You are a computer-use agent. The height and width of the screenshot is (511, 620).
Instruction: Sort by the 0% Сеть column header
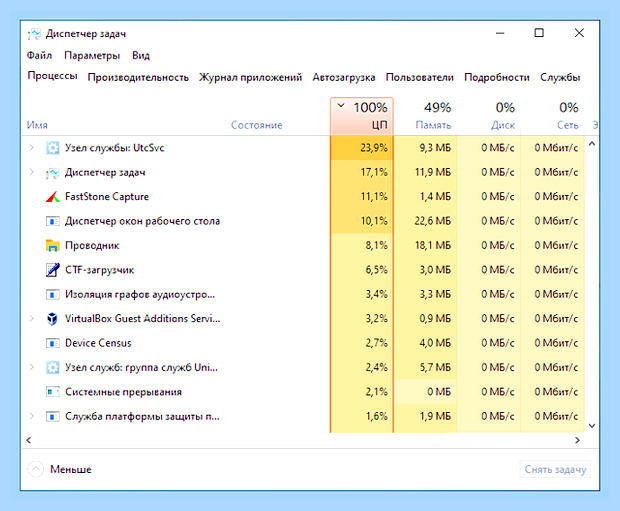tap(552, 116)
